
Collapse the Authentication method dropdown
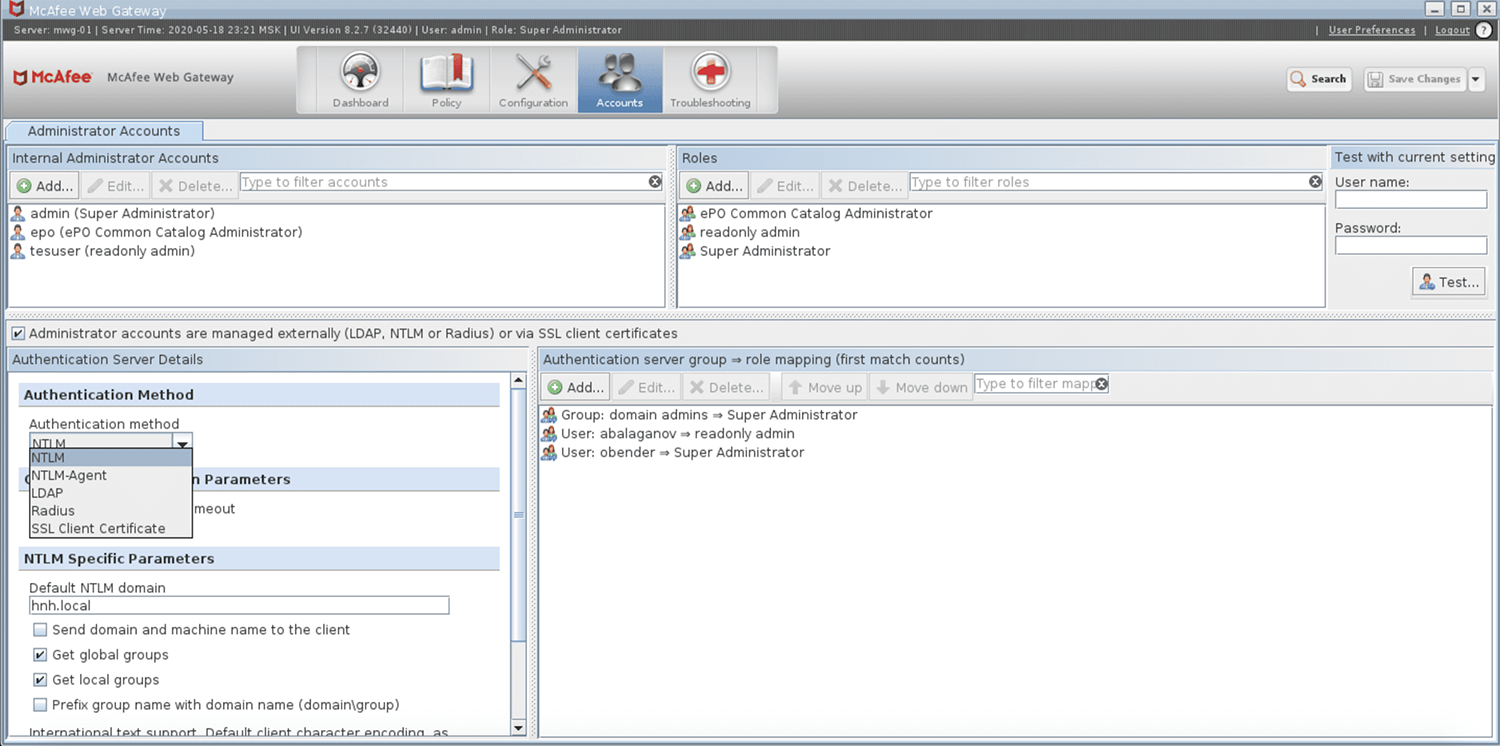point(182,441)
